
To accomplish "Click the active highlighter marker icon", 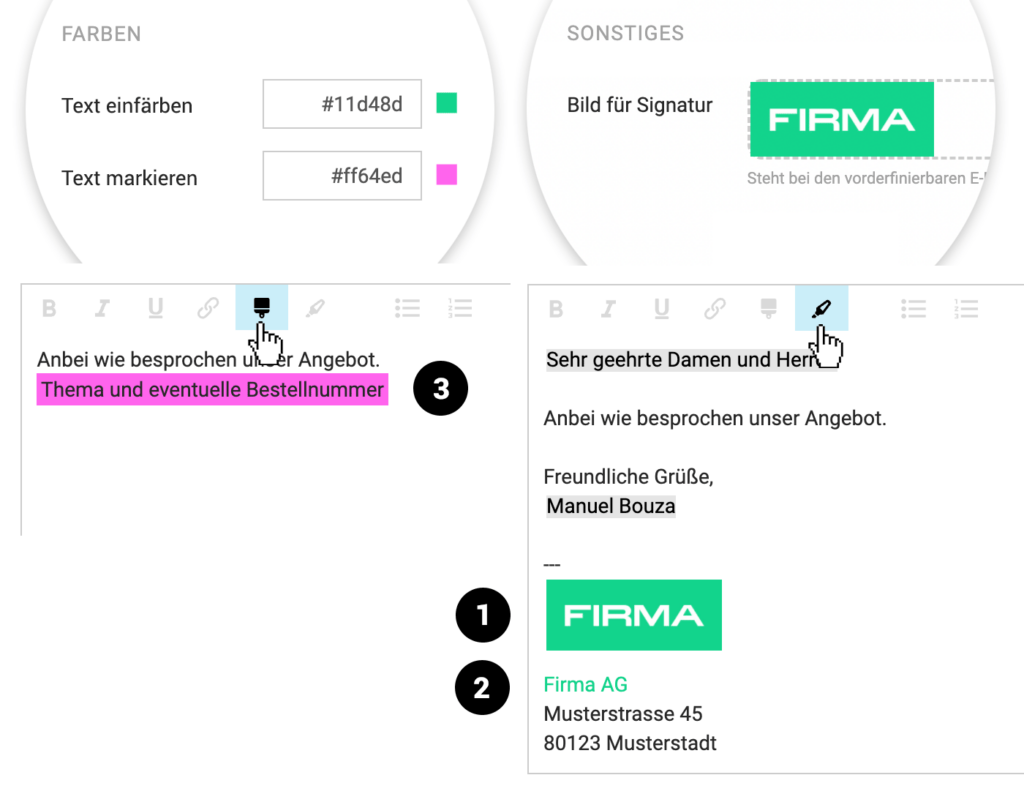I will point(821,307).
